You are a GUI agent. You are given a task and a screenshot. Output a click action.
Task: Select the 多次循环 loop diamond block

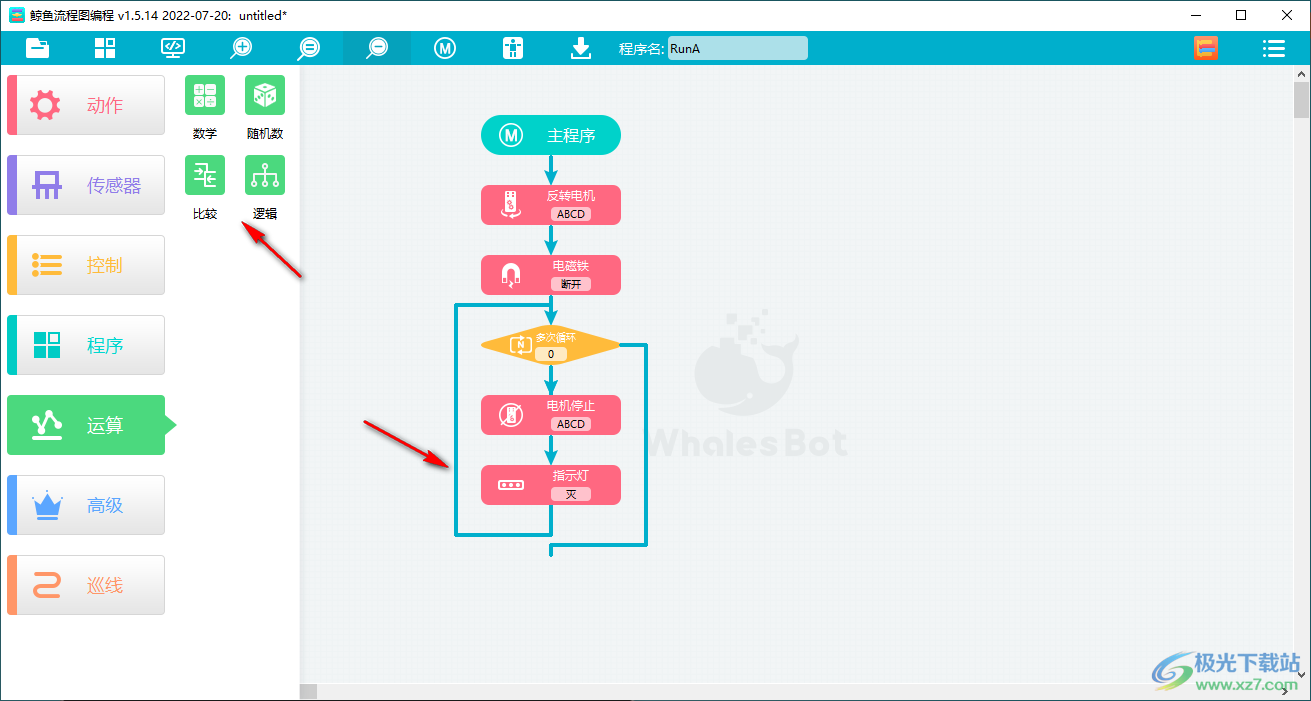pos(550,345)
